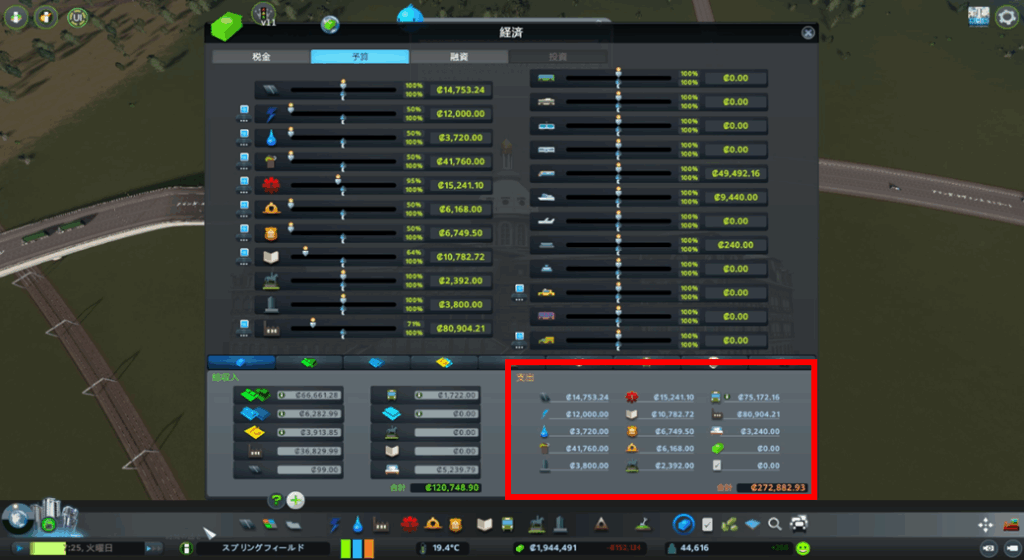Click the highlighted Economy button in toolbar
The width and height of the screenshot is (1024, 560).
click(x=683, y=523)
